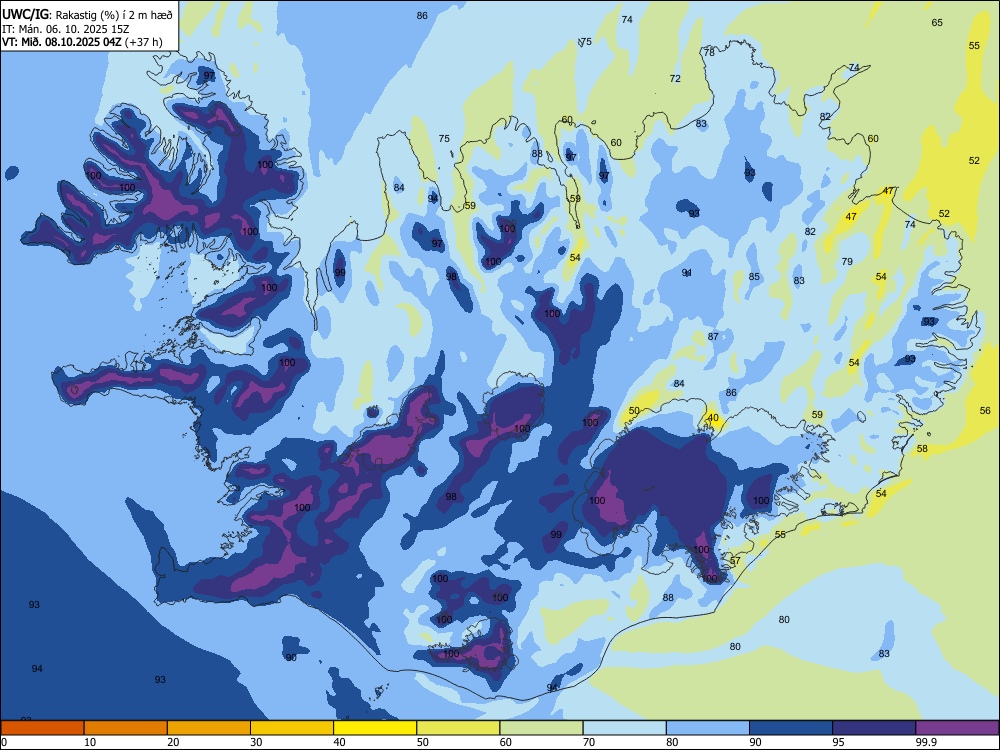The height and width of the screenshot is (750, 1000).
Task: Click the map humidity value '79' in the east
Action: (x=847, y=261)
